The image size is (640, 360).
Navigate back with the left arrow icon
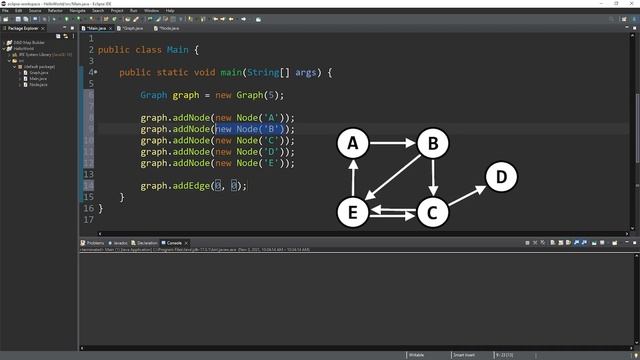[x=231, y=19]
